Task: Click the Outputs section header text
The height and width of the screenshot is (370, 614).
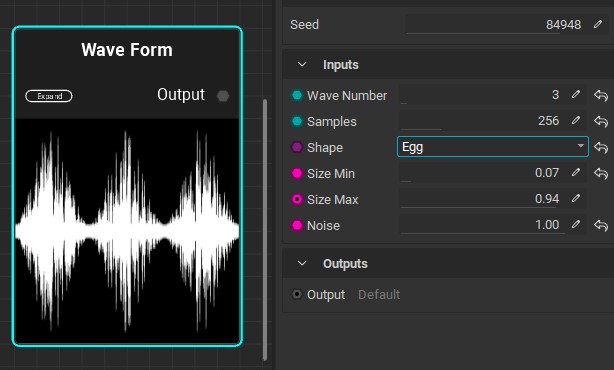Action: click(x=345, y=264)
